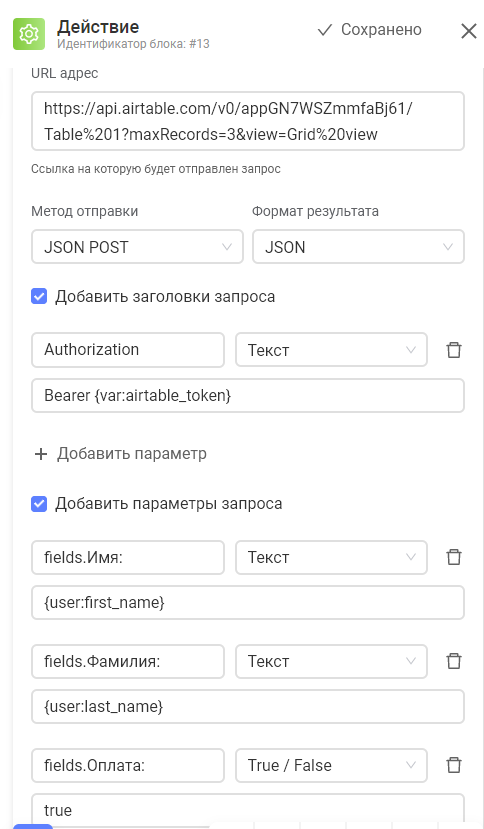The image size is (484, 829).
Task: Select the {user:first_name} value field
Action: click(248, 603)
